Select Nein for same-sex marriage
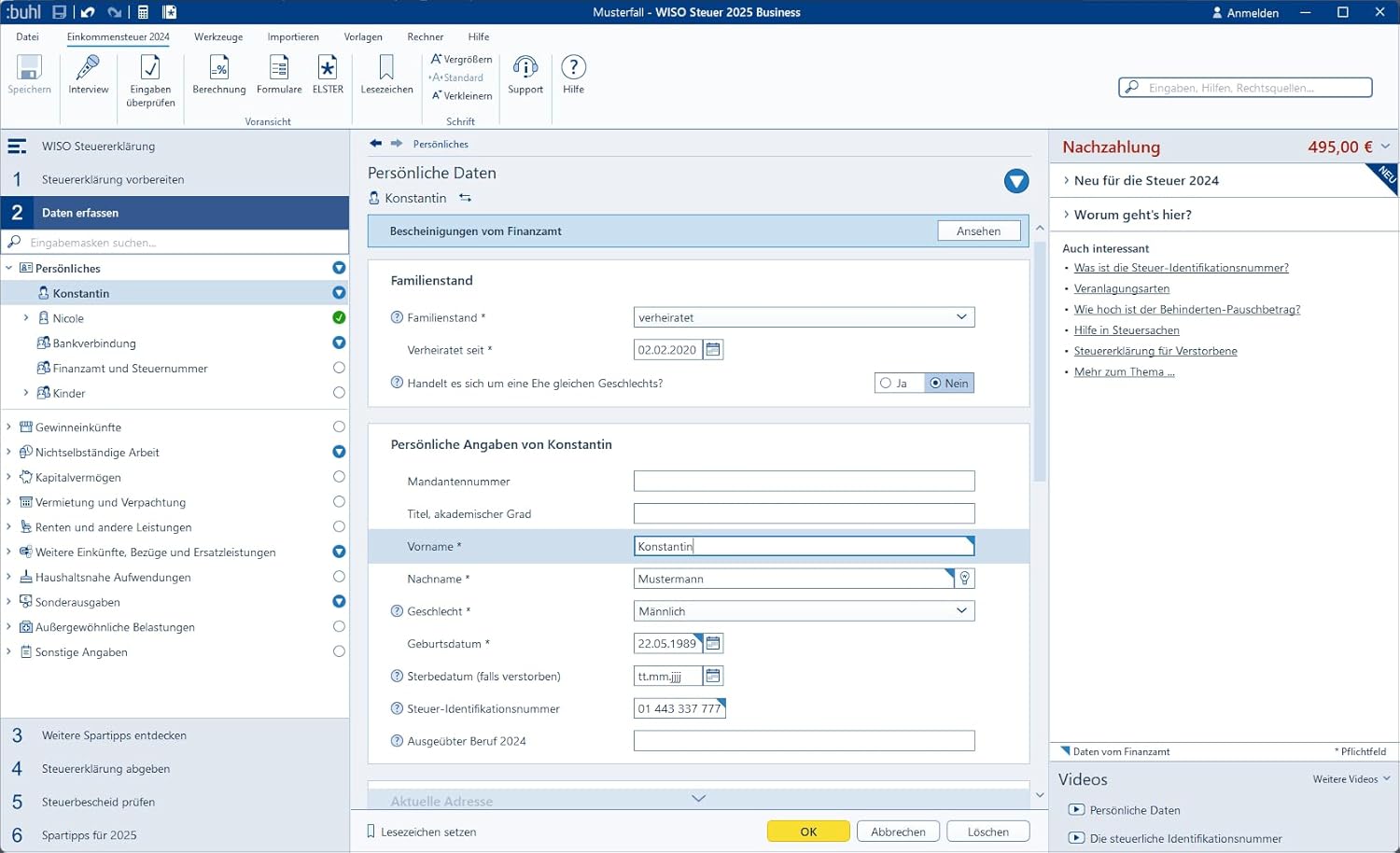 [x=949, y=383]
